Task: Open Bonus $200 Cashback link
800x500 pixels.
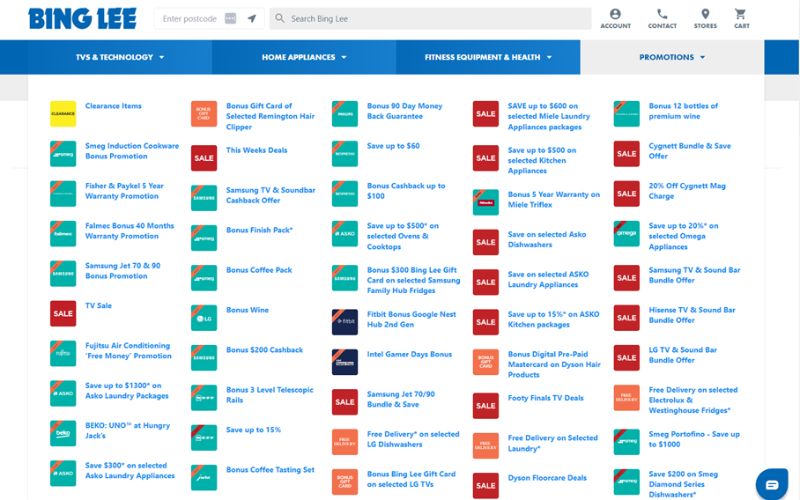Action: click(x=264, y=350)
